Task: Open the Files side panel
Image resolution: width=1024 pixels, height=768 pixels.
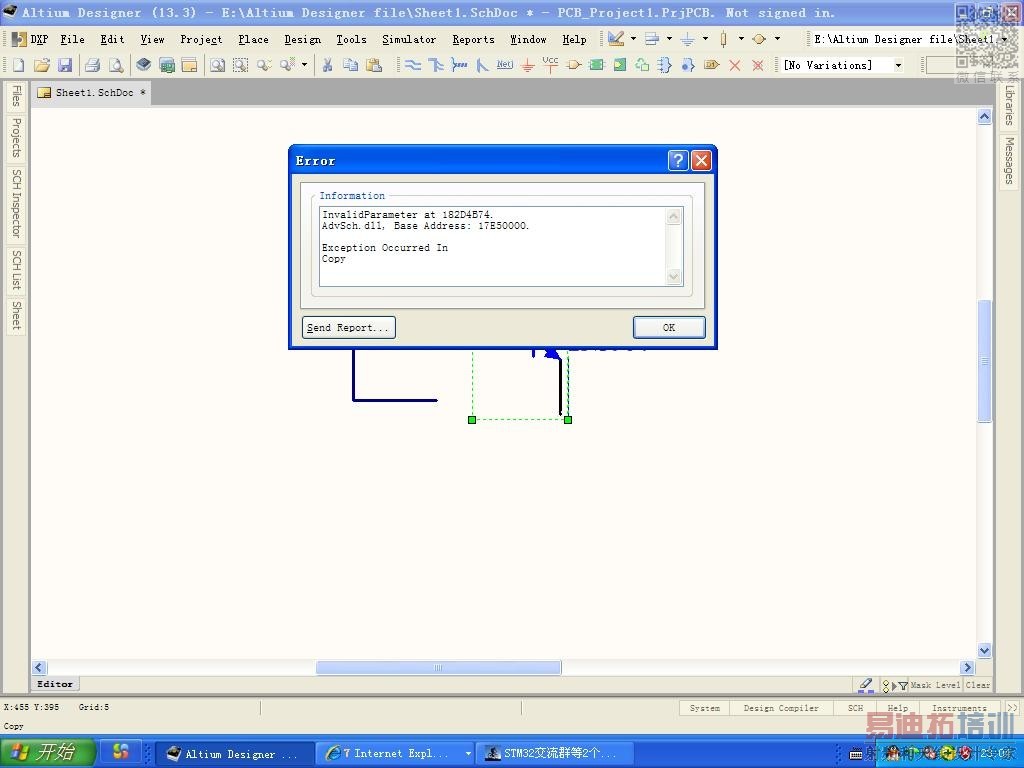Action: tap(16, 96)
